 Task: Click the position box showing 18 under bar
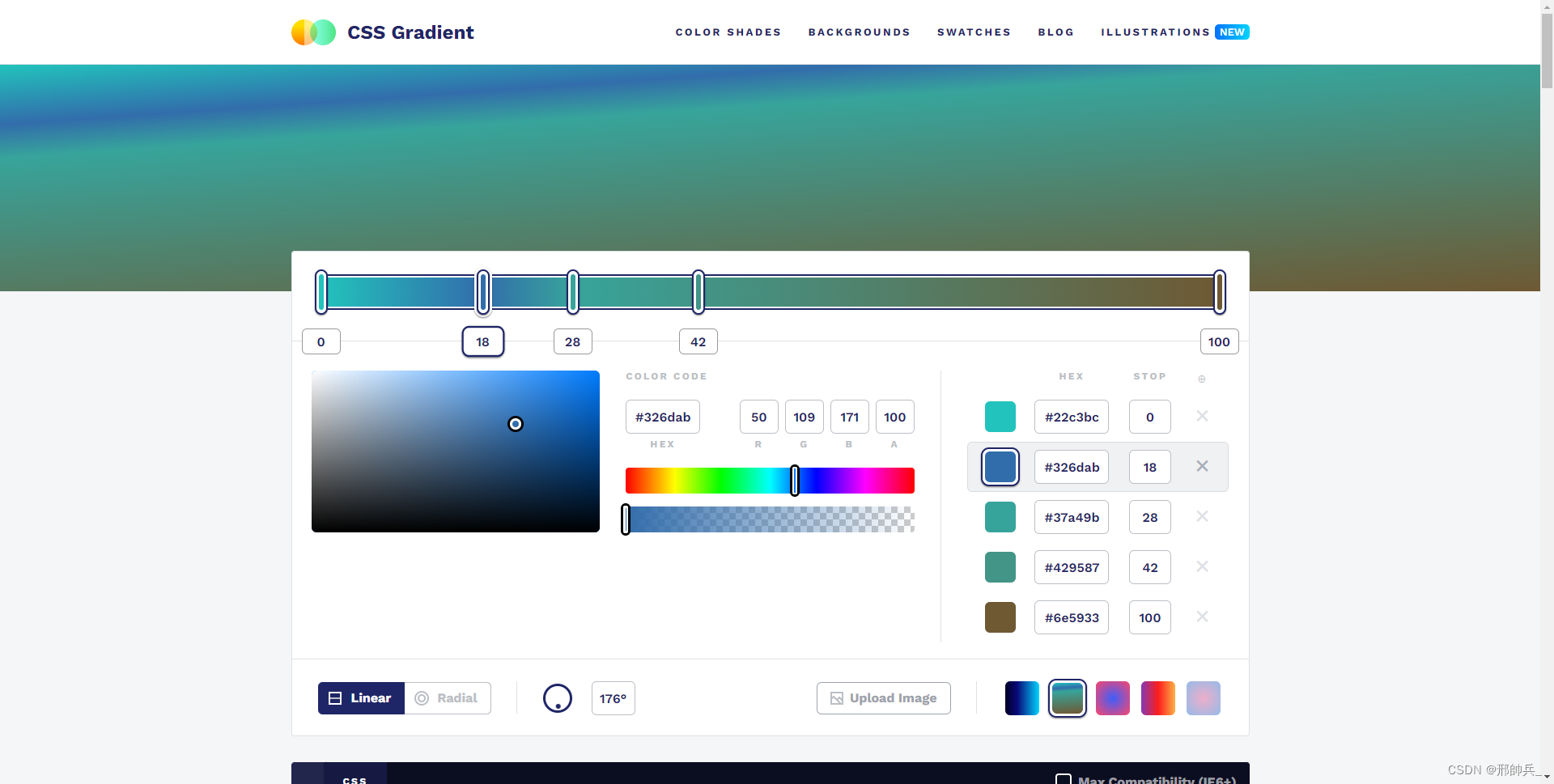(x=483, y=341)
